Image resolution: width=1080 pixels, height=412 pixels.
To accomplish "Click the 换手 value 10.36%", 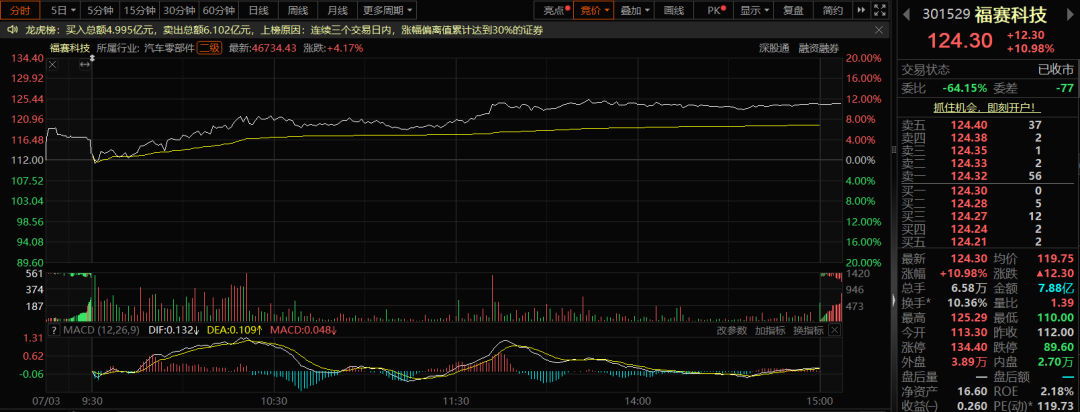I will [965, 303].
